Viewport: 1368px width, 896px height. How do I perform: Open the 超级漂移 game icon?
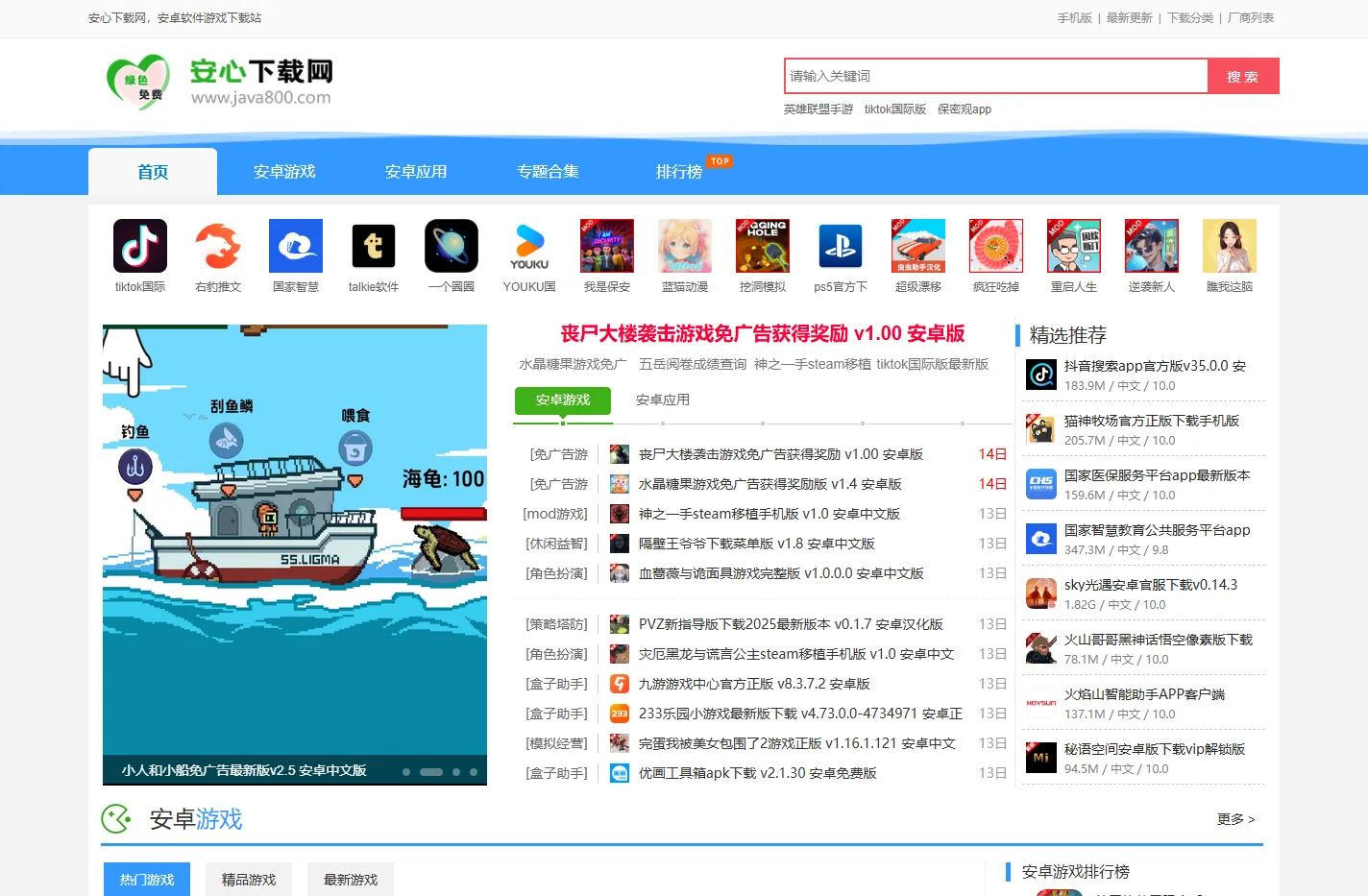pyautogui.click(x=918, y=246)
